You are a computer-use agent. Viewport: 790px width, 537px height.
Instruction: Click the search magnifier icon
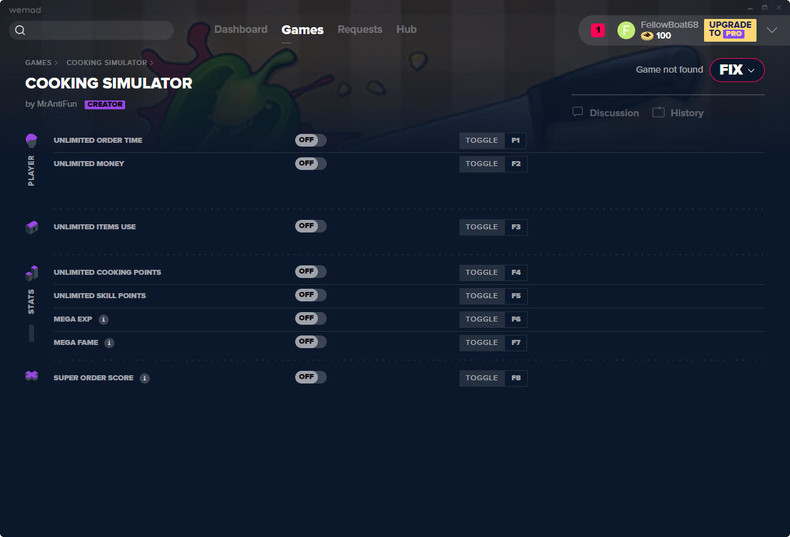pos(20,30)
